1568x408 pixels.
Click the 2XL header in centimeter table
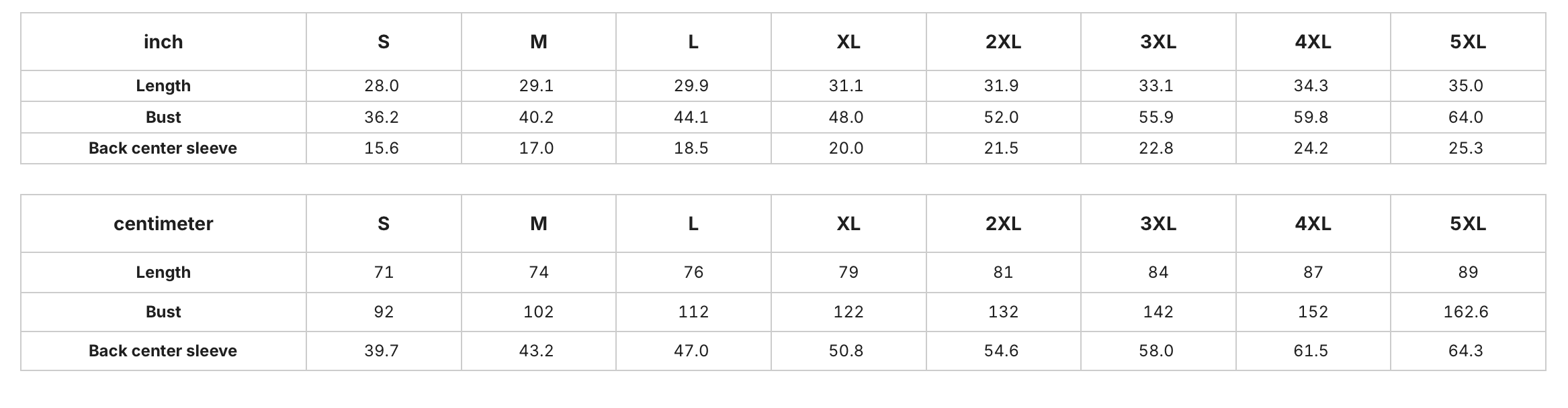pos(1003,223)
